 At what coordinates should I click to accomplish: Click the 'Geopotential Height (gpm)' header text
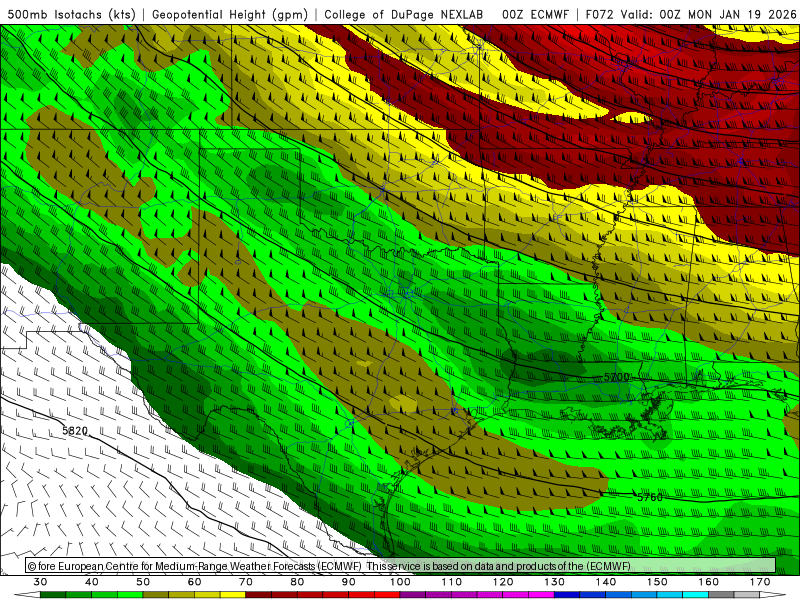pos(230,14)
